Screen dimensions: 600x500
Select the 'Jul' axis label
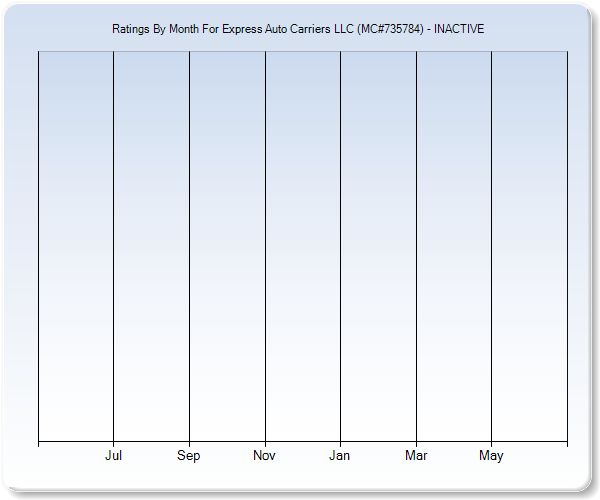[113, 455]
